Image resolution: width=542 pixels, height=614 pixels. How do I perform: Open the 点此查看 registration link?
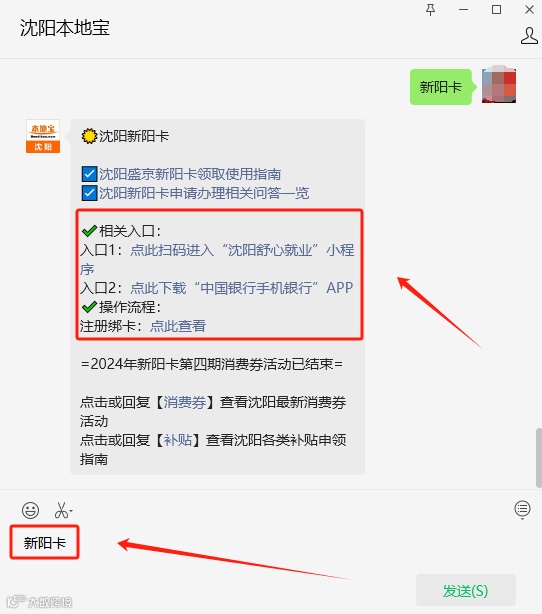pyautogui.click(x=178, y=326)
